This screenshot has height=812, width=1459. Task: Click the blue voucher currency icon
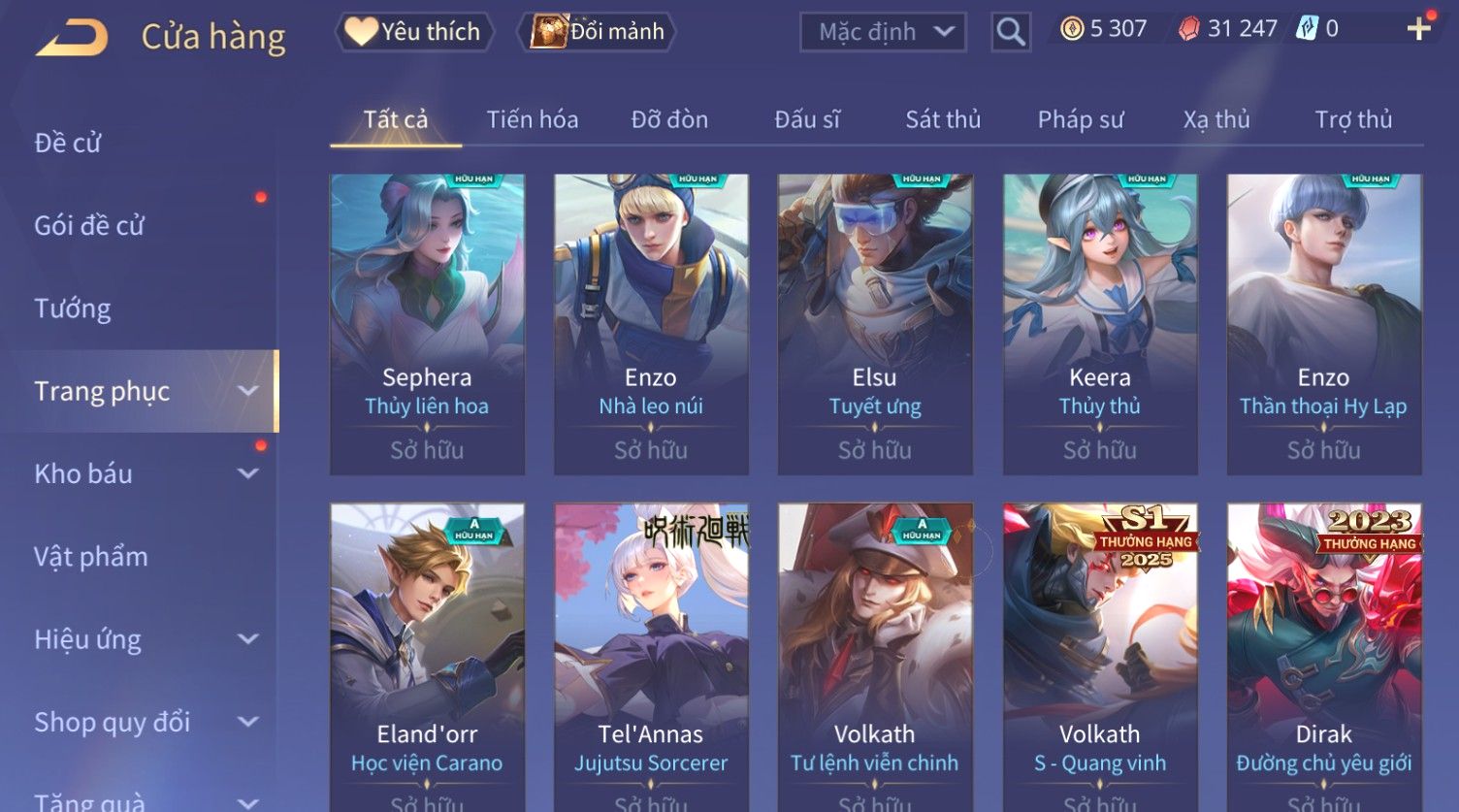pyautogui.click(x=1307, y=29)
